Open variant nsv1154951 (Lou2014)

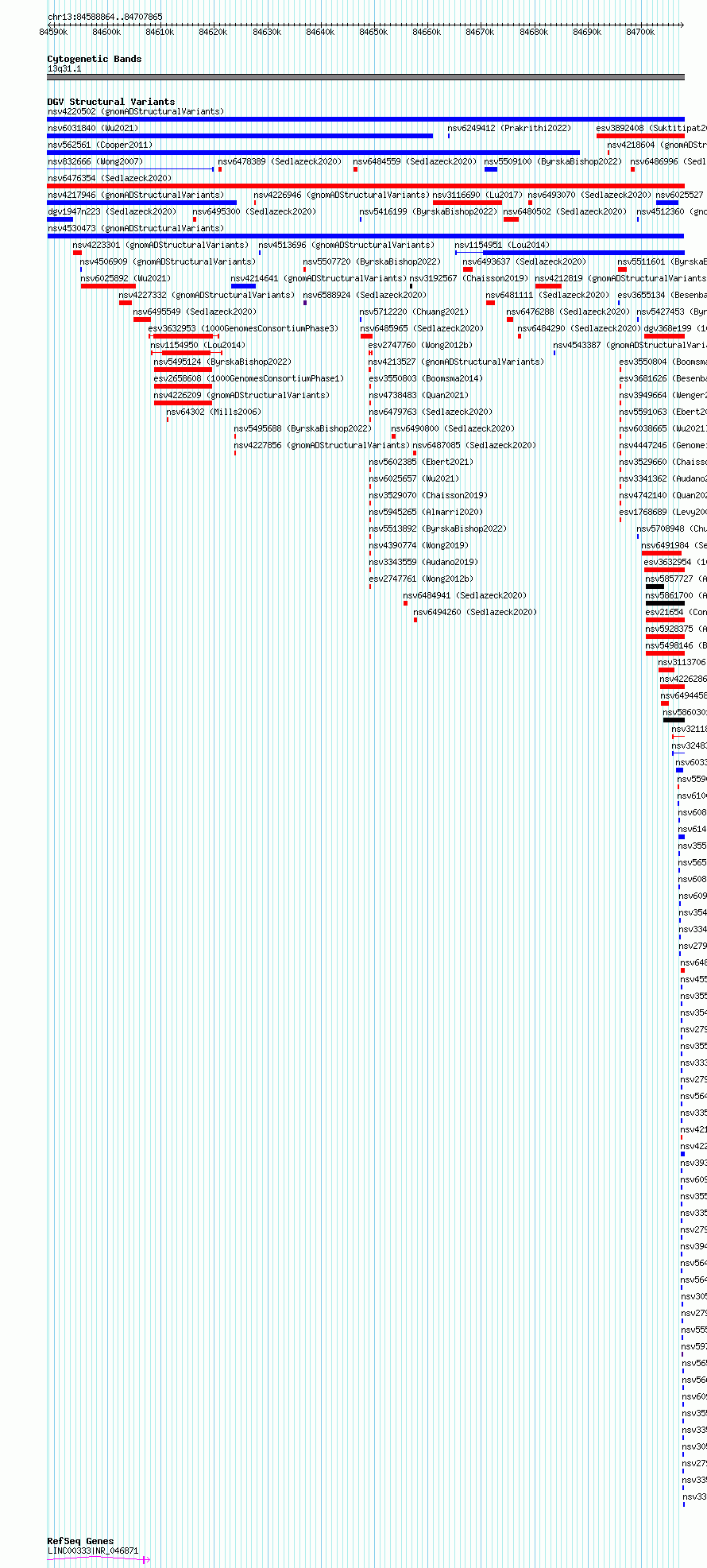tap(502, 245)
